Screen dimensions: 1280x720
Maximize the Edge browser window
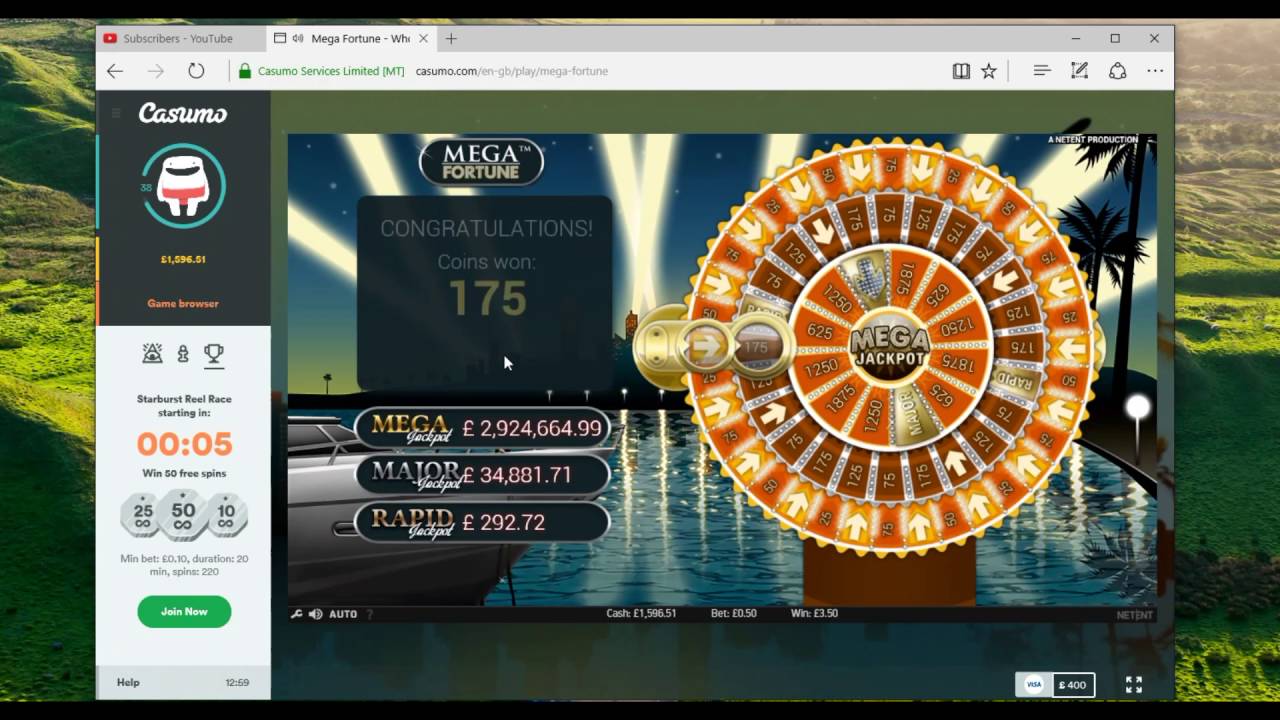pos(1115,39)
